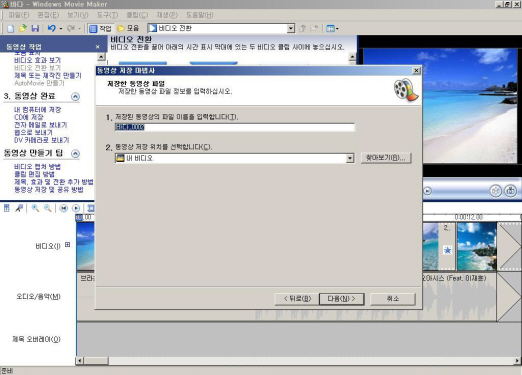Click the movie file name input field
The width and height of the screenshot is (522, 375).
coord(235,127)
